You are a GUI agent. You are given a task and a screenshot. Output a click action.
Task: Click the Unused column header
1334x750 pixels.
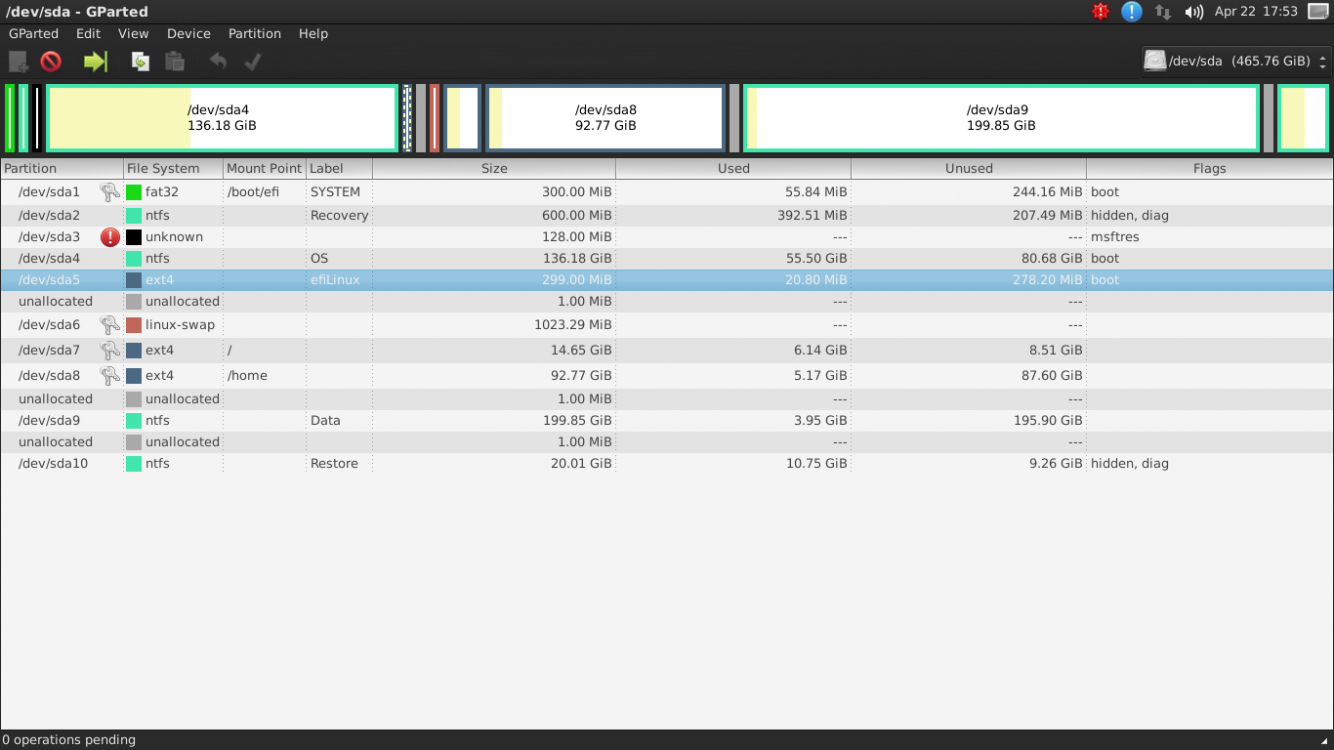click(x=969, y=168)
